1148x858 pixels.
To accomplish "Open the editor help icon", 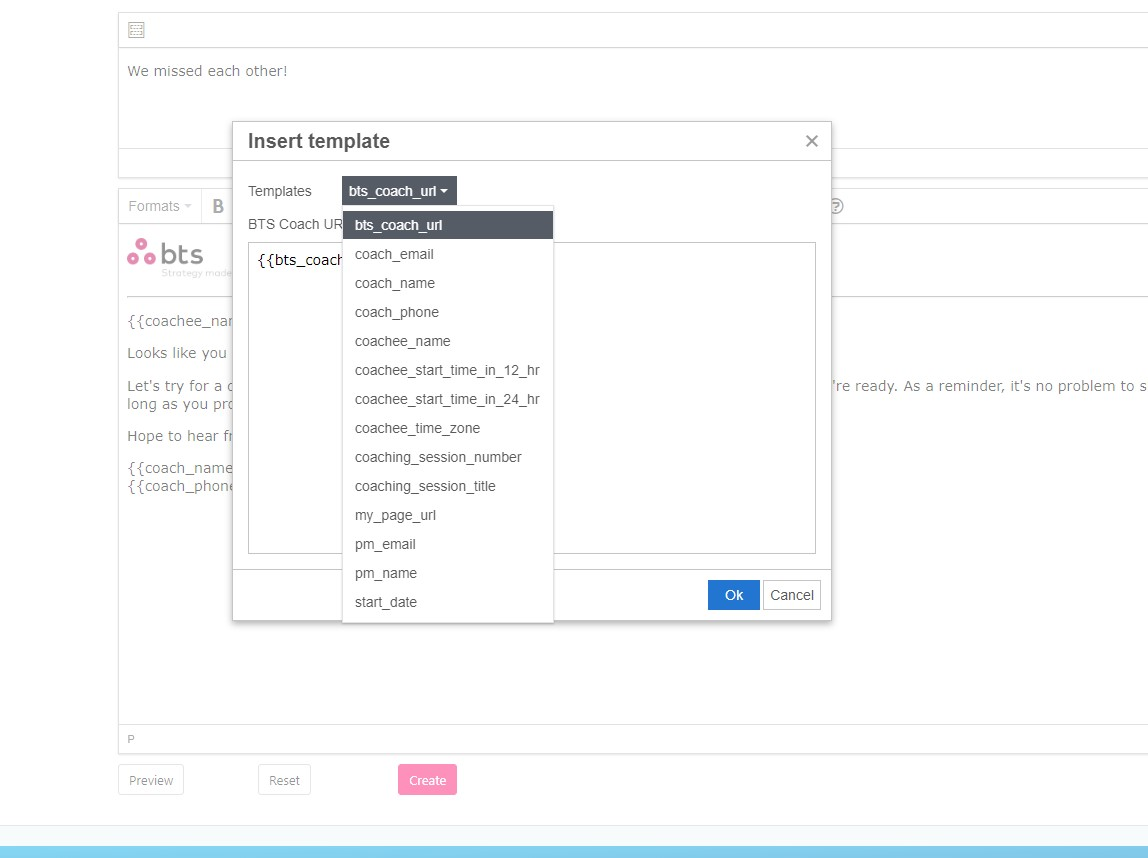I will pos(836,206).
